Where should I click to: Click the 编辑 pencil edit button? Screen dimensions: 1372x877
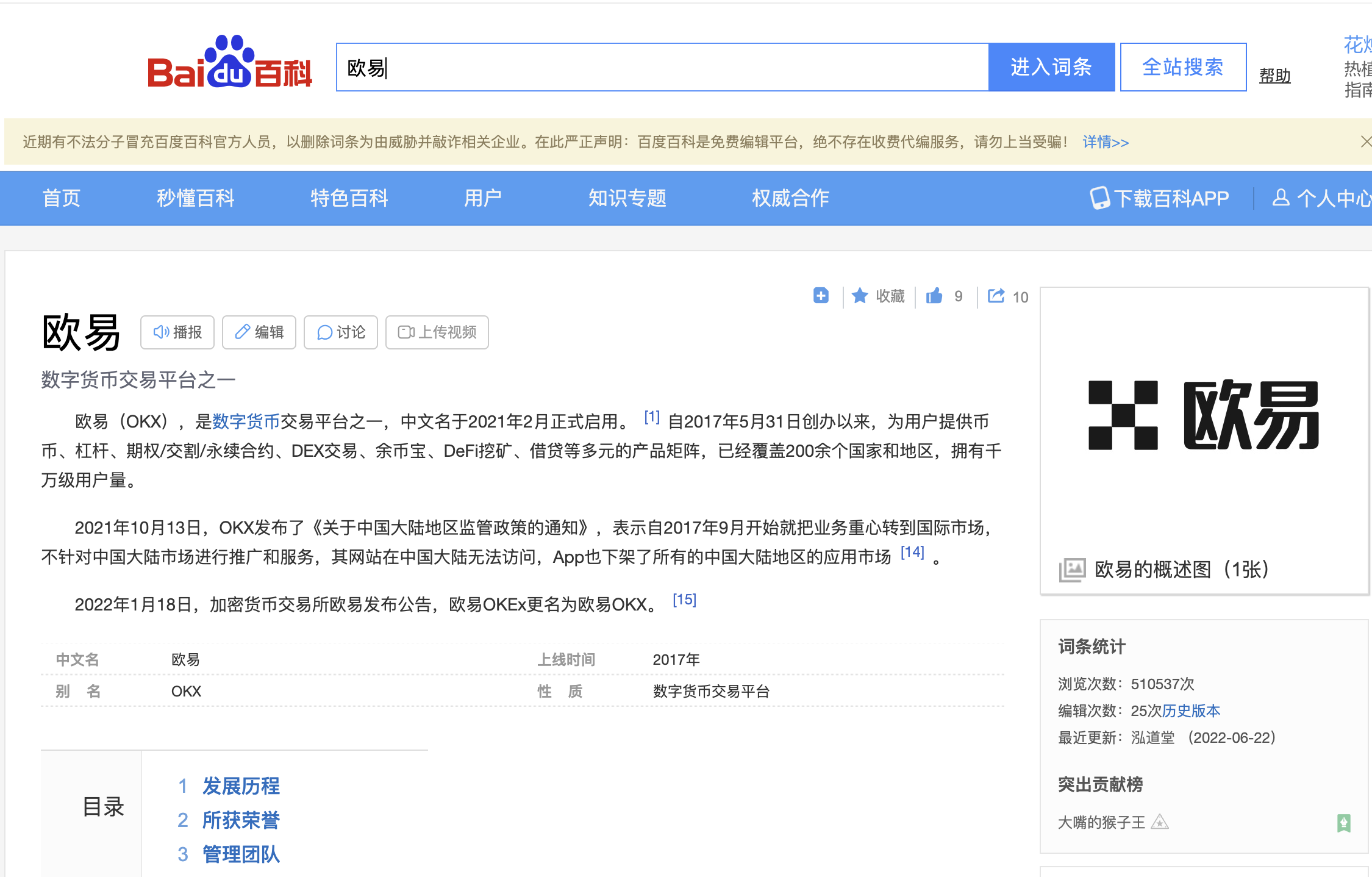click(259, 332)
